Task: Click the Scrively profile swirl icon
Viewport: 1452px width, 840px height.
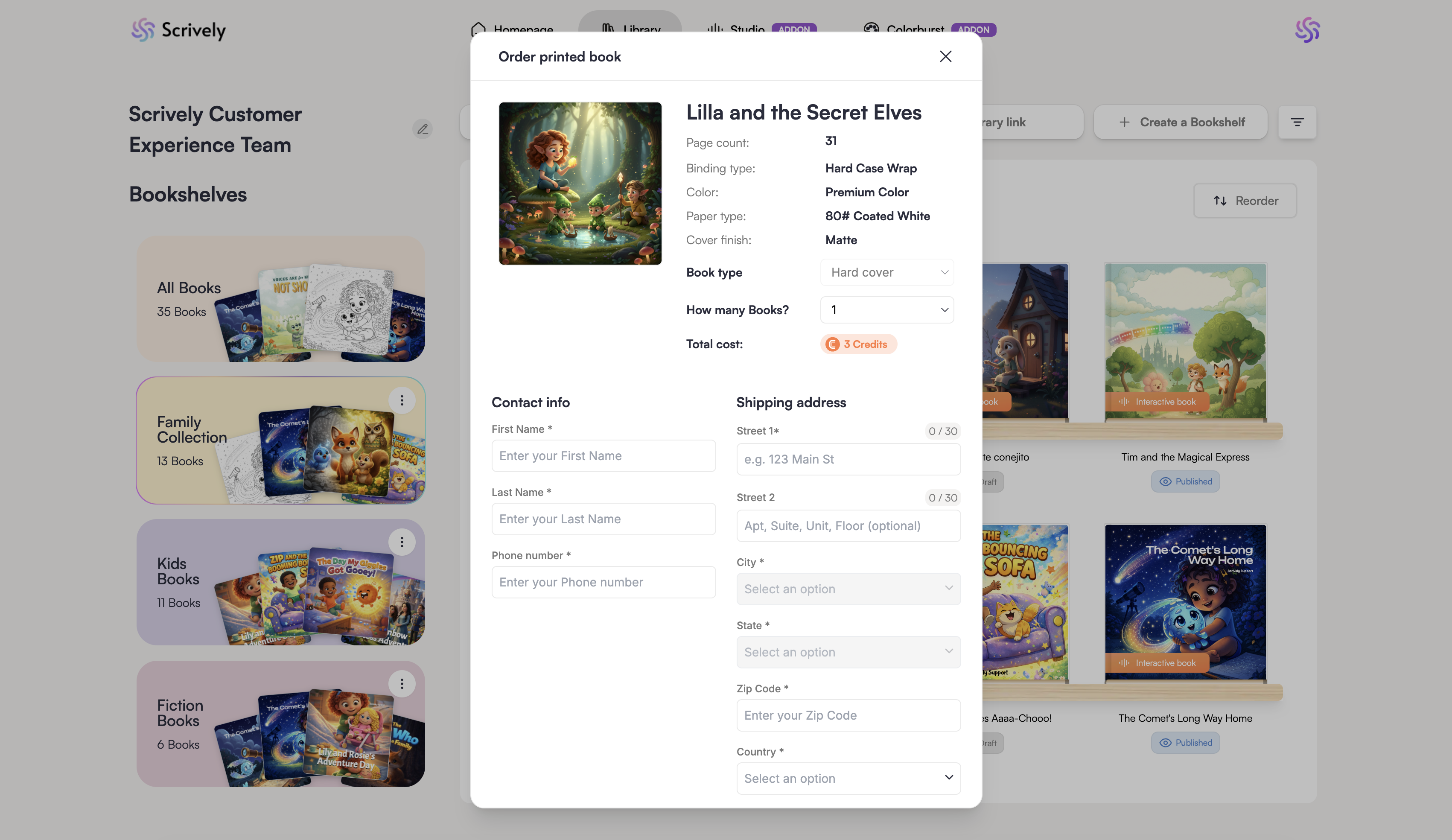Action: [1307, 30]
